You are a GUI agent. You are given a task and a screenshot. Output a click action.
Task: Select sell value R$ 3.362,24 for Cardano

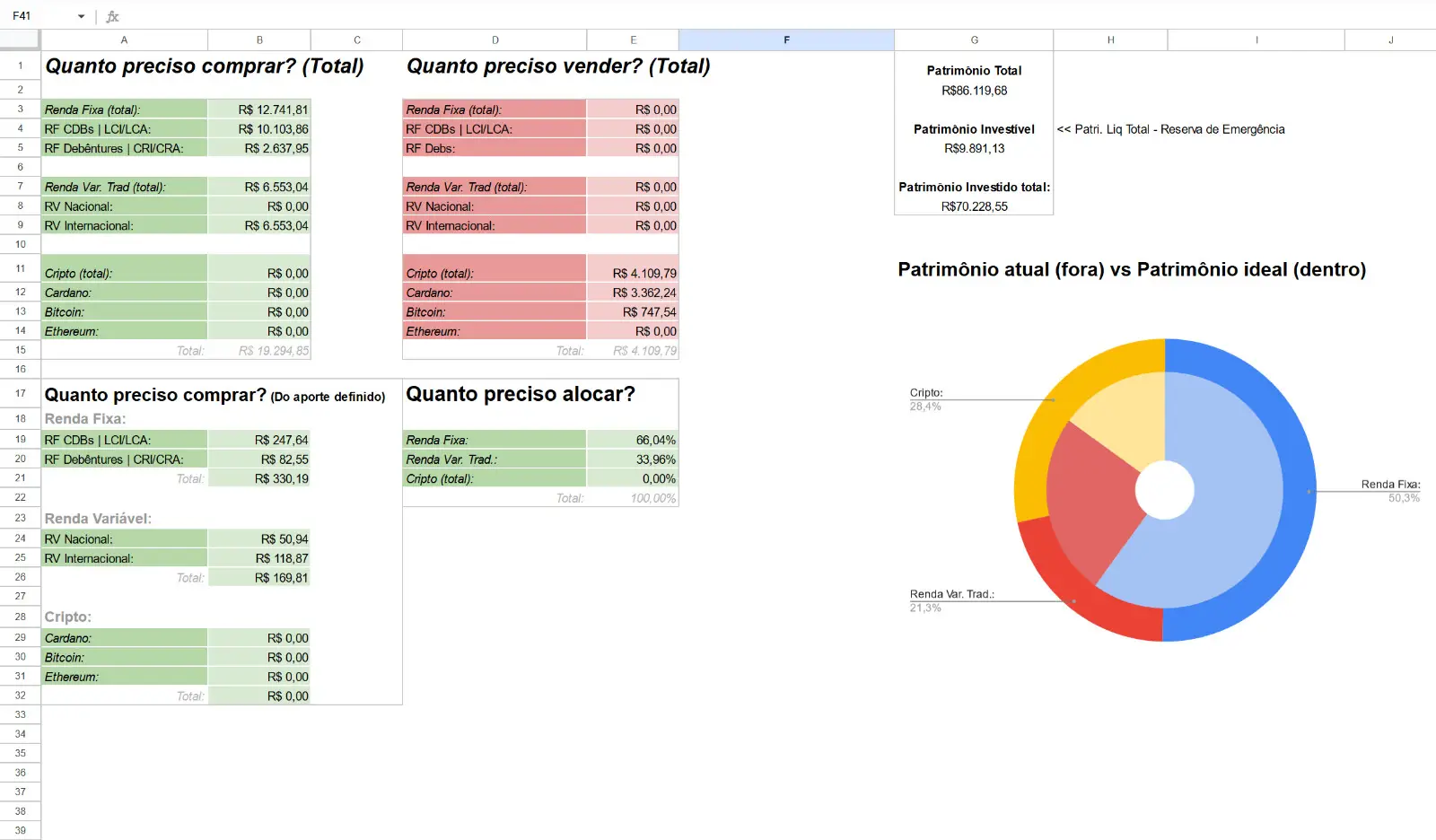[x=633, y=293]
